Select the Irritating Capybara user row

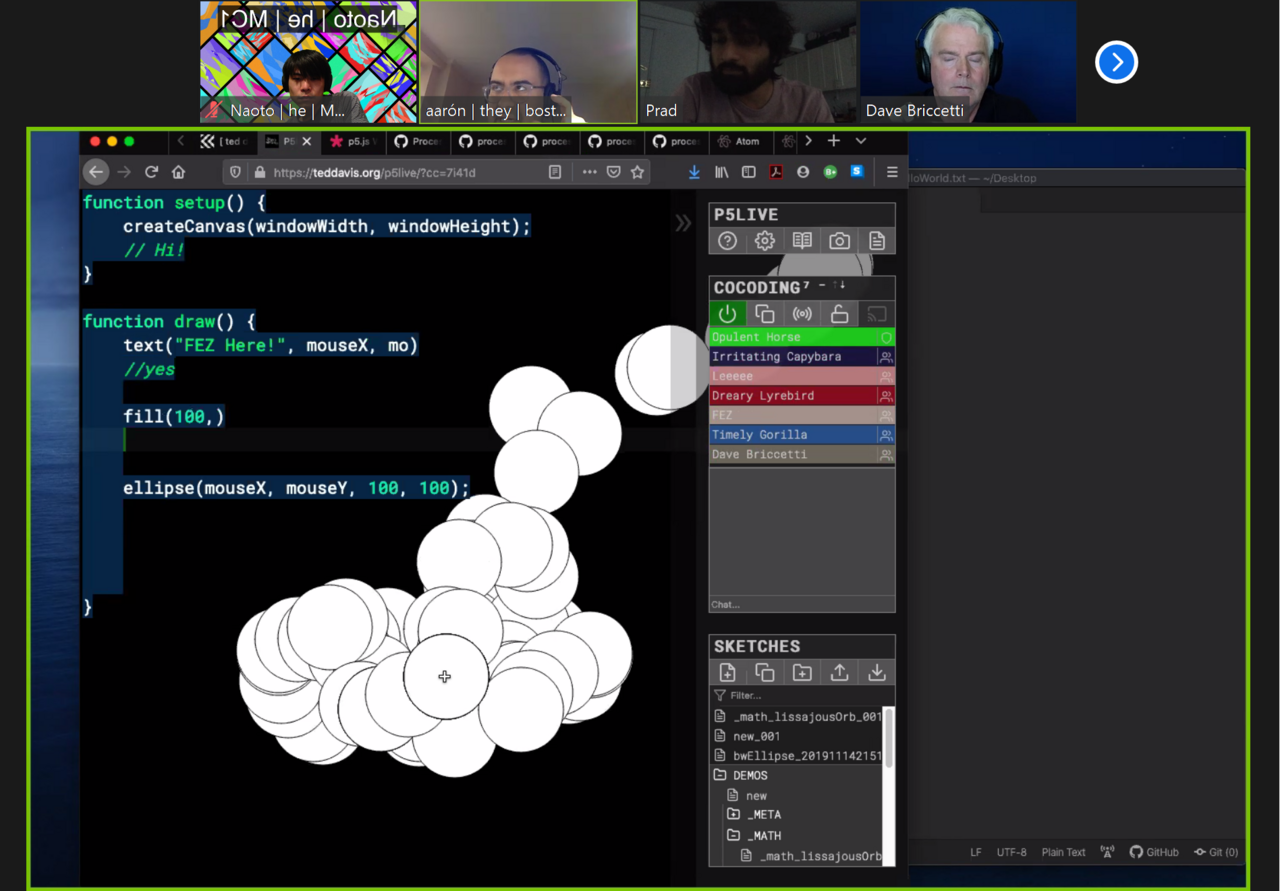(x=802, y=356)
